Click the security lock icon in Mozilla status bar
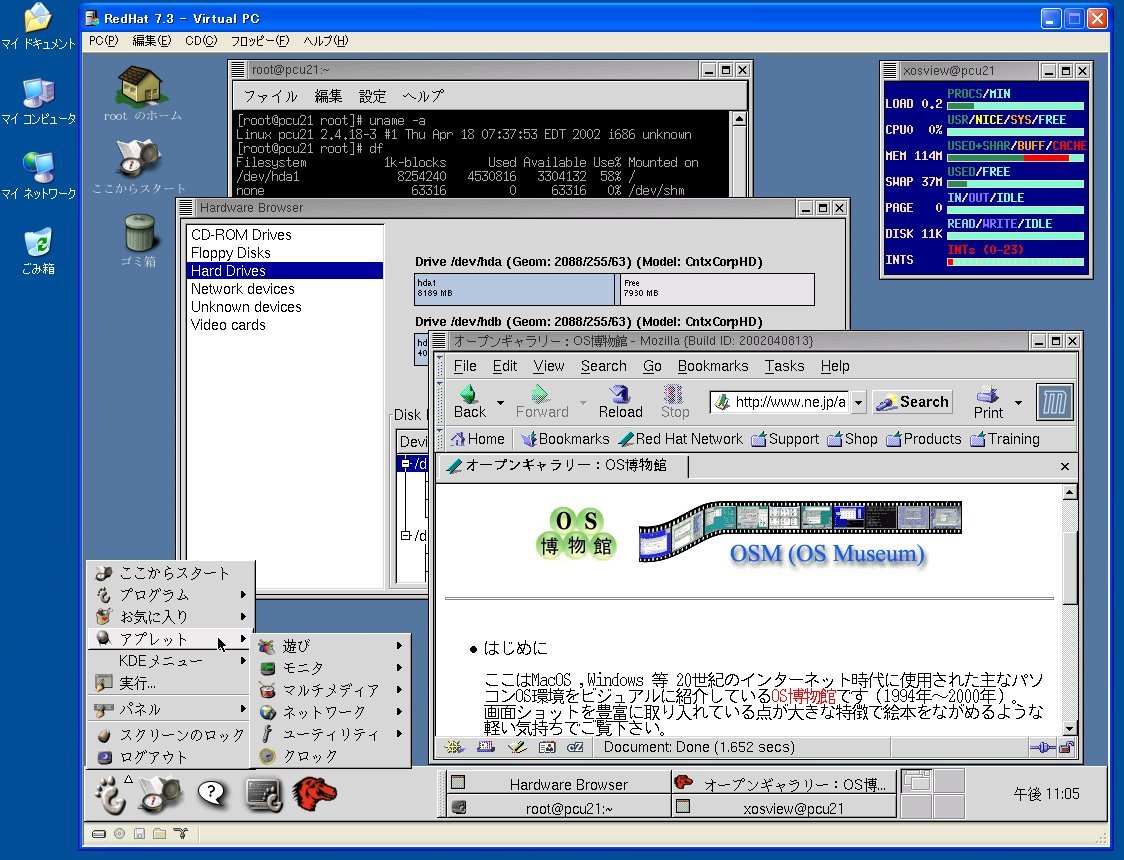The height and width of the screenshot is (860, 1124). tap(1066, 747)
